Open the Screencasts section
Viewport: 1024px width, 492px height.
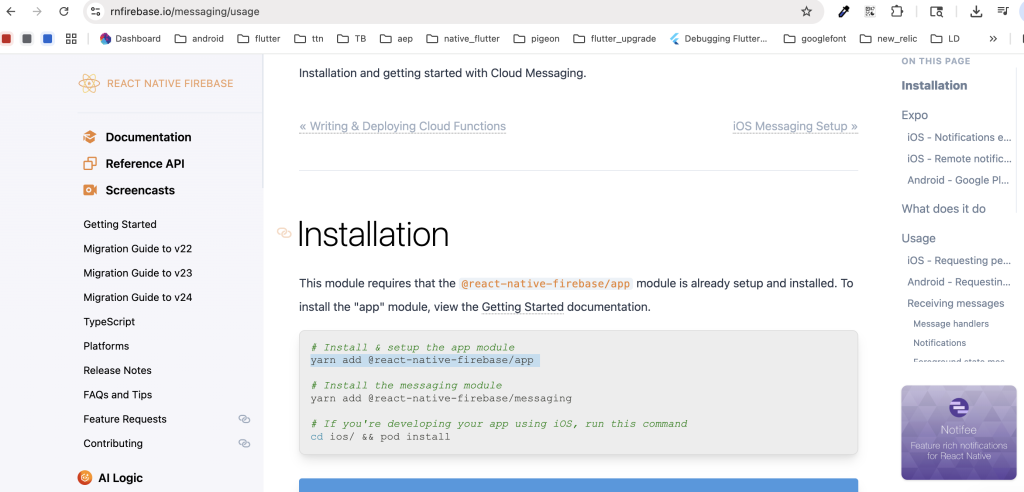140,190
